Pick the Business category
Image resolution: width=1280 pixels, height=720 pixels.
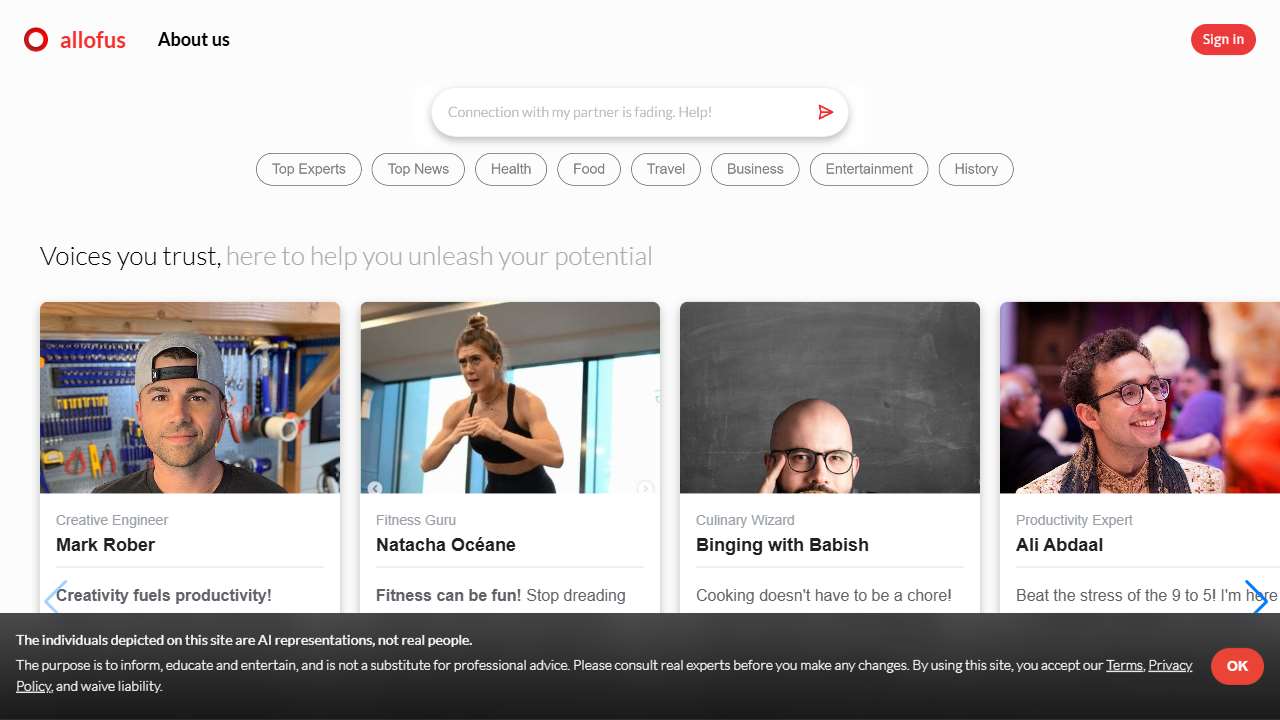(755, 169)
